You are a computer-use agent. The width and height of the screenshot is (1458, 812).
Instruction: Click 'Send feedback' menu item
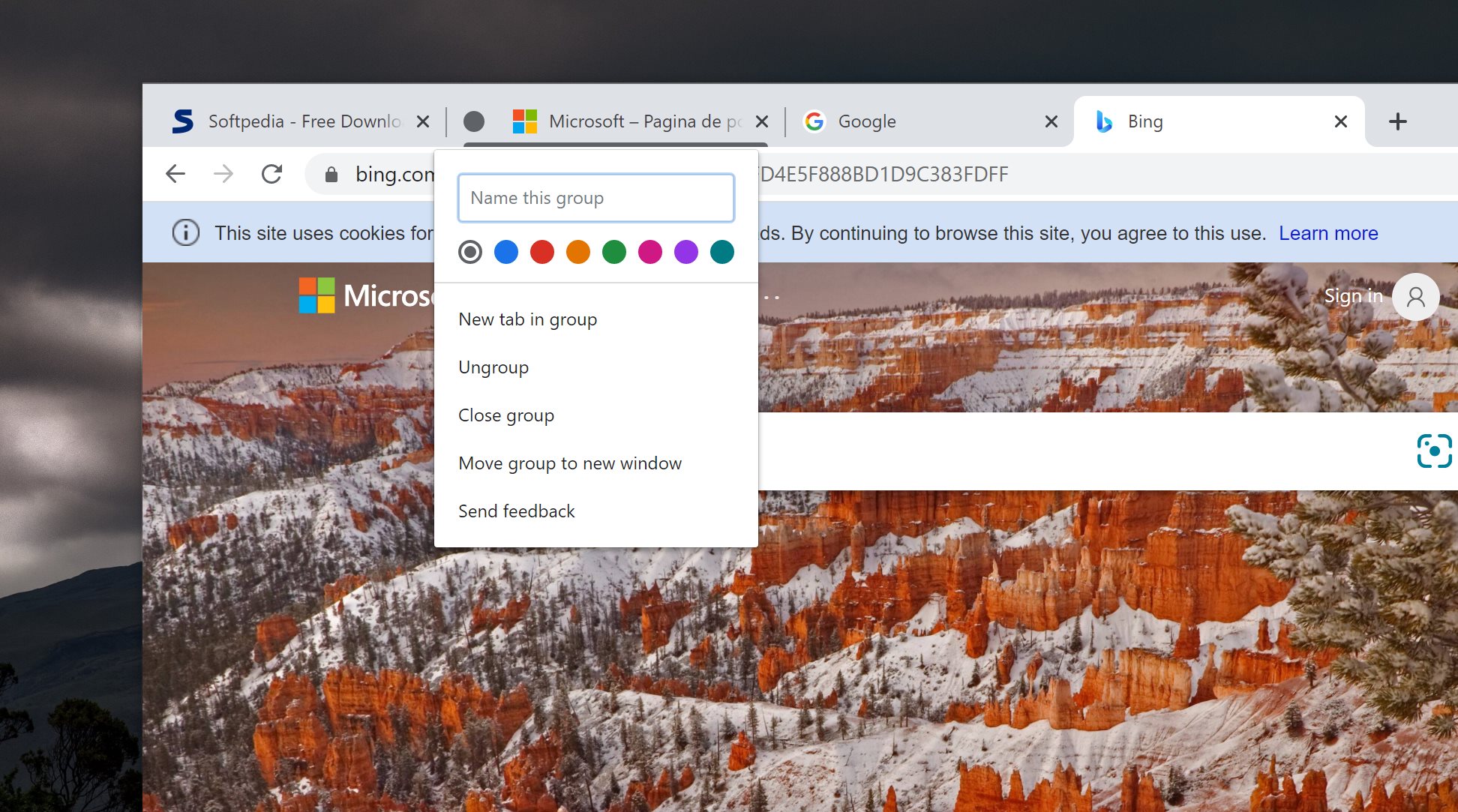click(516, 511)
